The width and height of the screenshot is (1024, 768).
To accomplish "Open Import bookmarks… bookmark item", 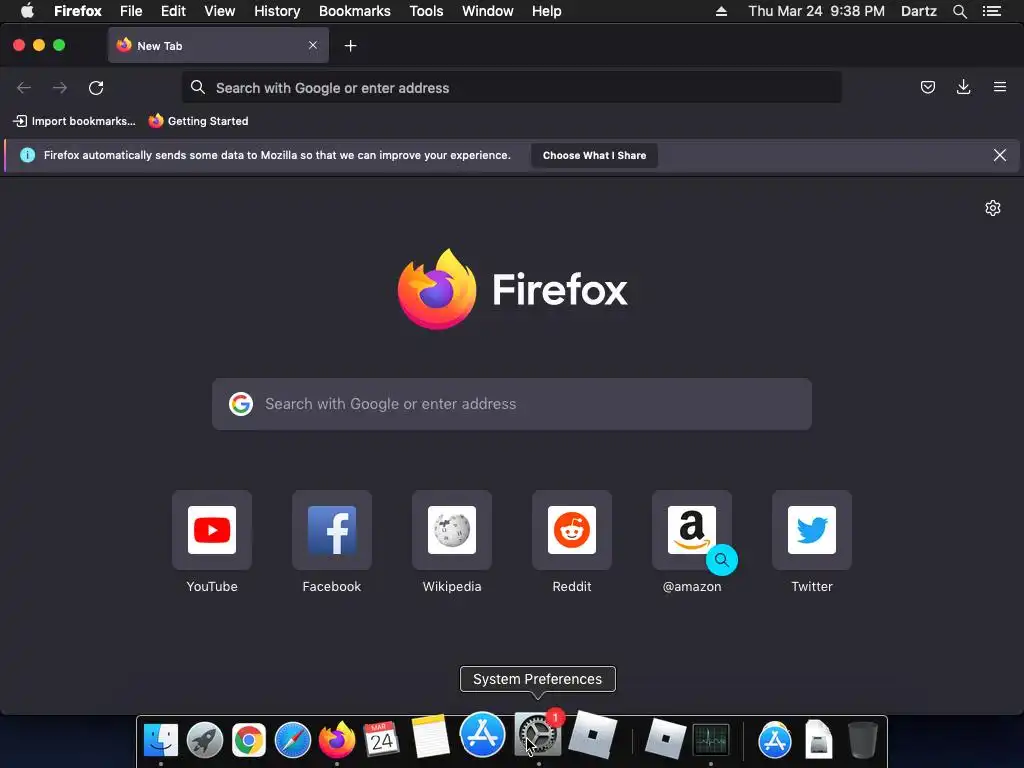I will click(x=74, y=121).
